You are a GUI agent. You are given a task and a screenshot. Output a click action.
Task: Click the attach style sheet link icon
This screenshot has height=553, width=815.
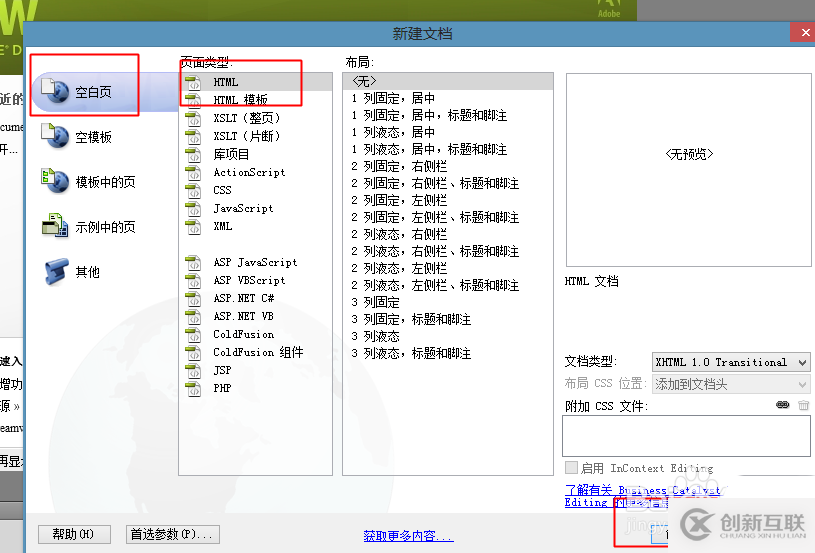(782, 405)
